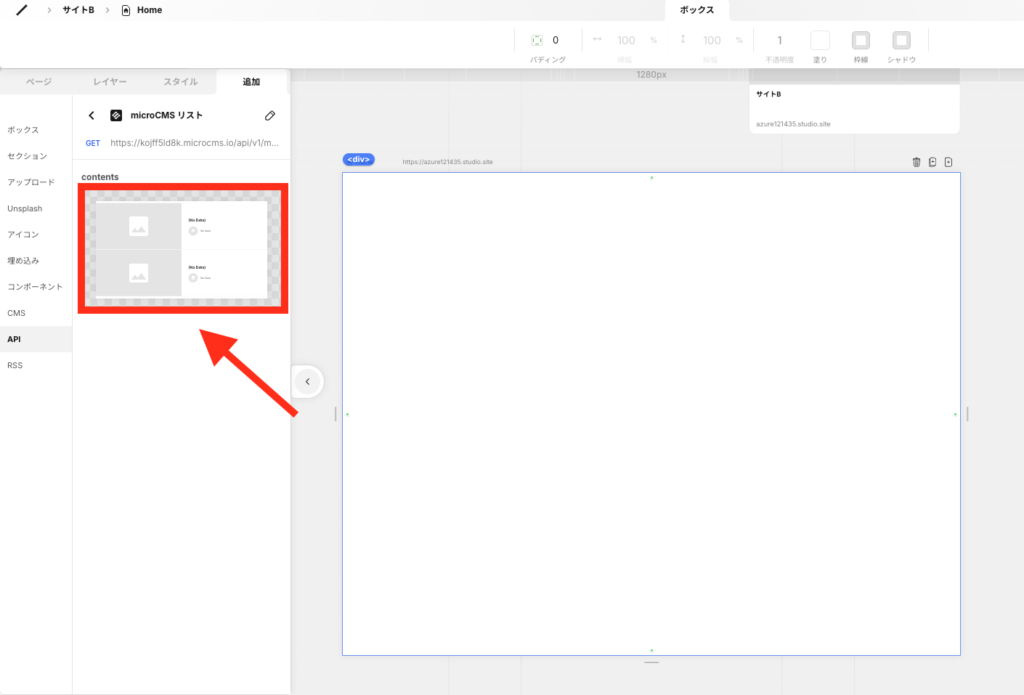Click the microCMS logo icon

coord(116,116)
